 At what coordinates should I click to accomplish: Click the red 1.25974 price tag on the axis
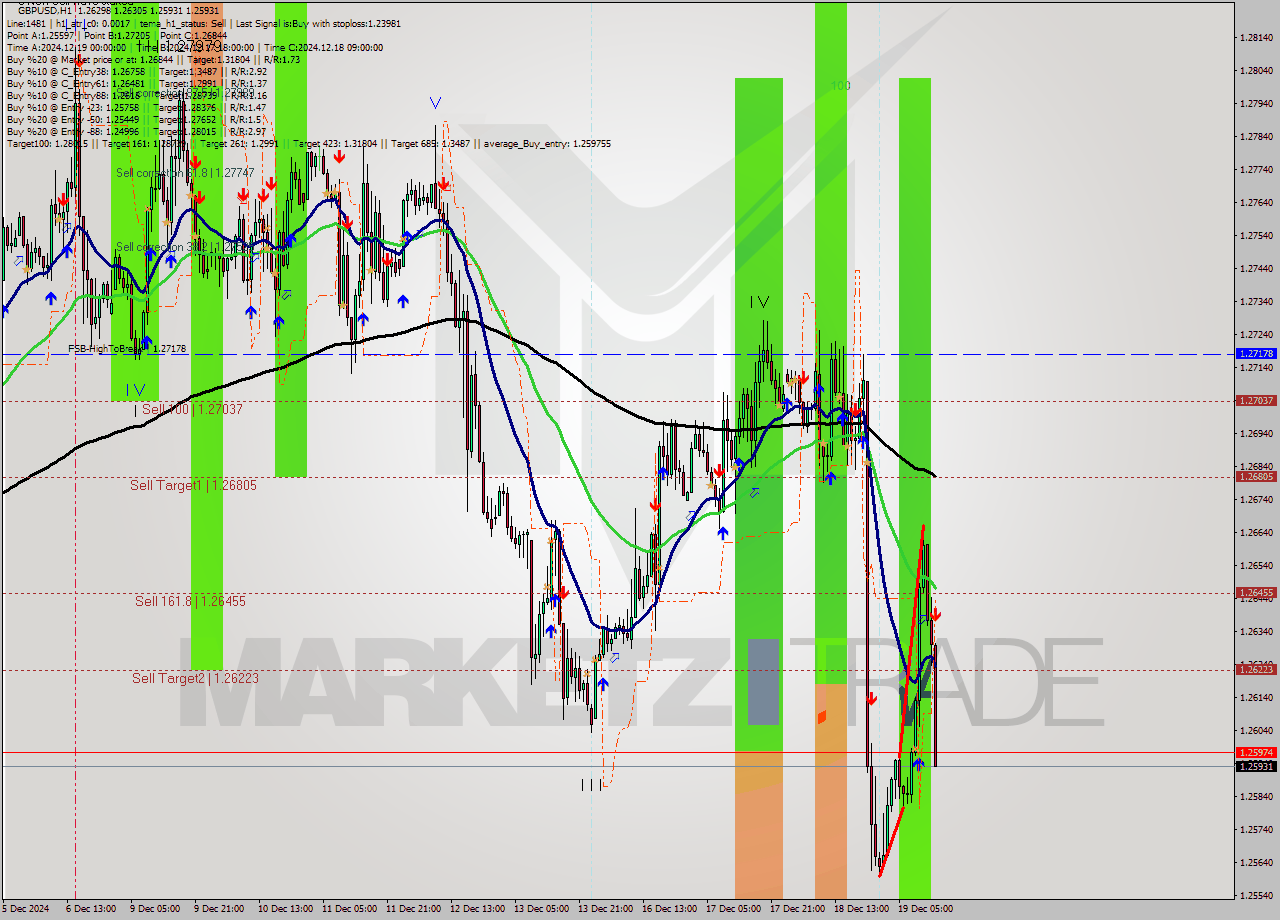pos(1256,752)
